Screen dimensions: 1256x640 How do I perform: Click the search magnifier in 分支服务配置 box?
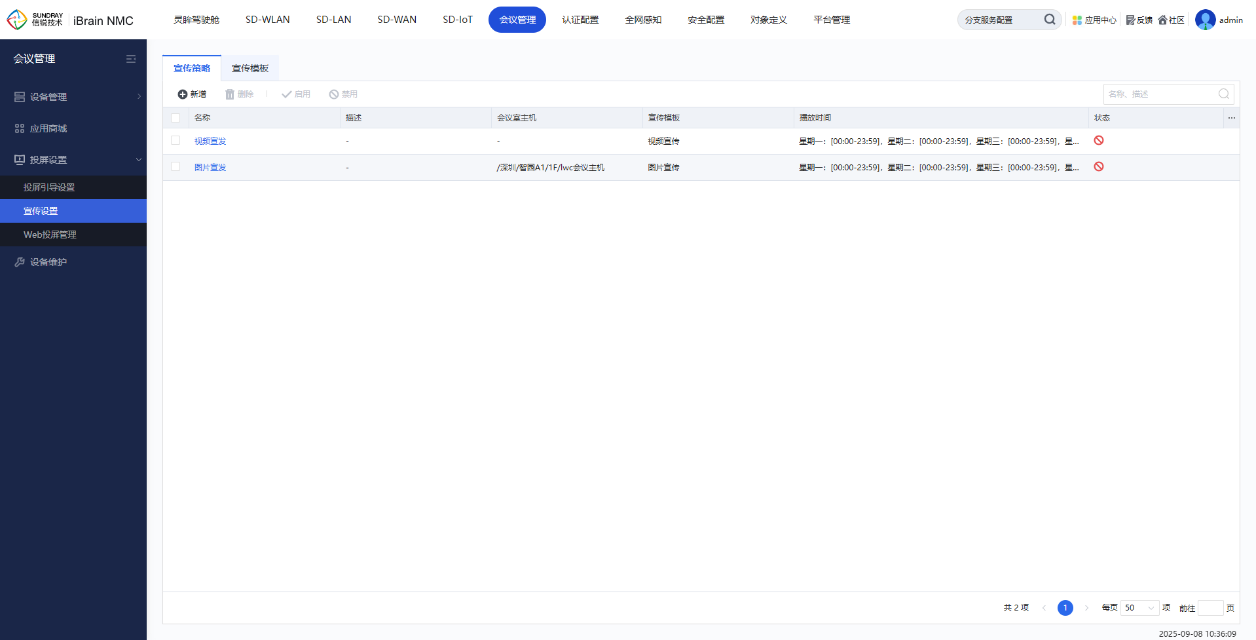click(x=1049, y=19)
